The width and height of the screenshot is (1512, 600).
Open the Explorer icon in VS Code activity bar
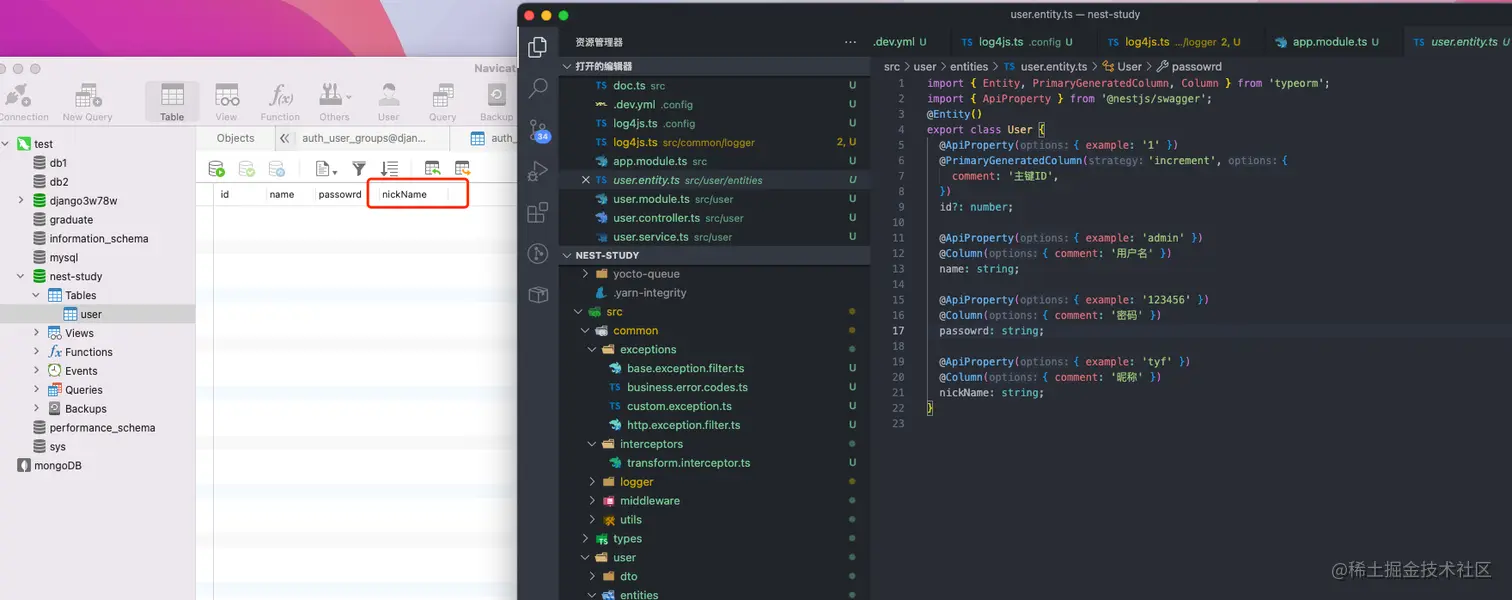pyautogui.click(x=538, y=47)
